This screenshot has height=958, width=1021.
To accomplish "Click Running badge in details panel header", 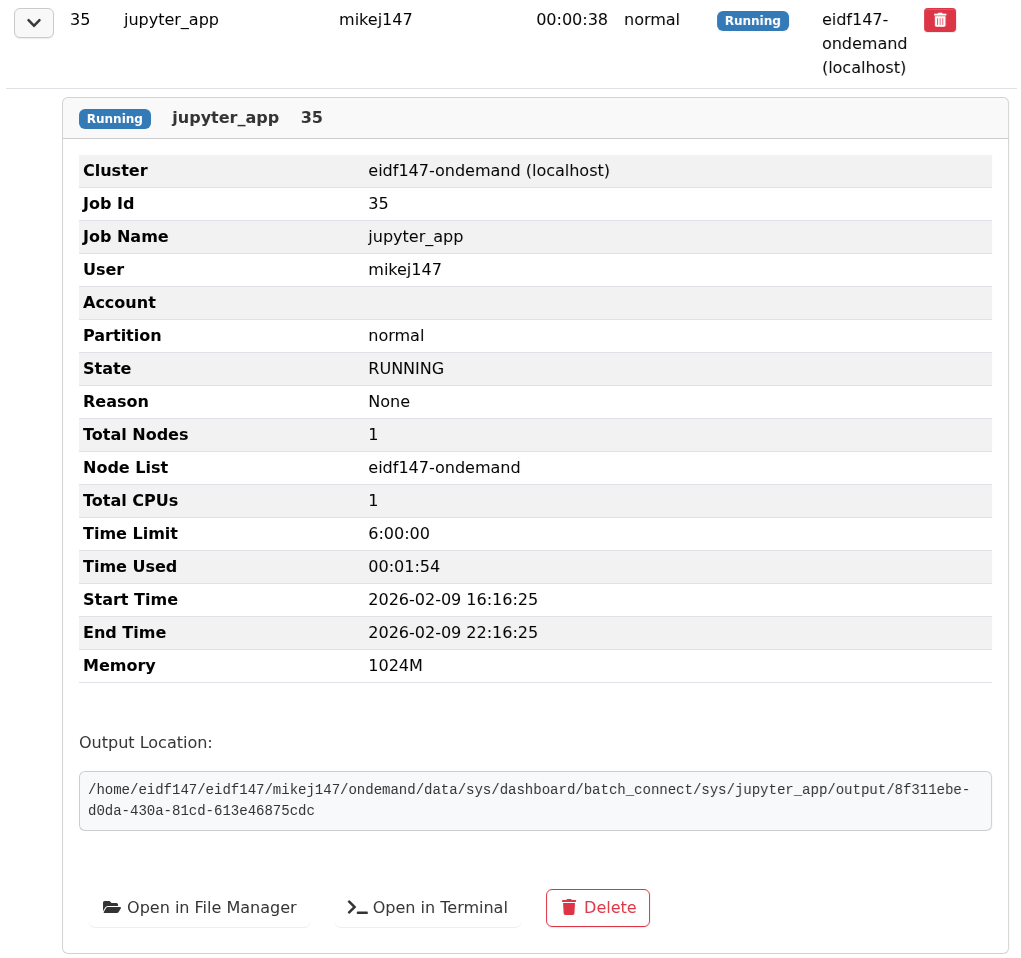I will coord(115,119).
